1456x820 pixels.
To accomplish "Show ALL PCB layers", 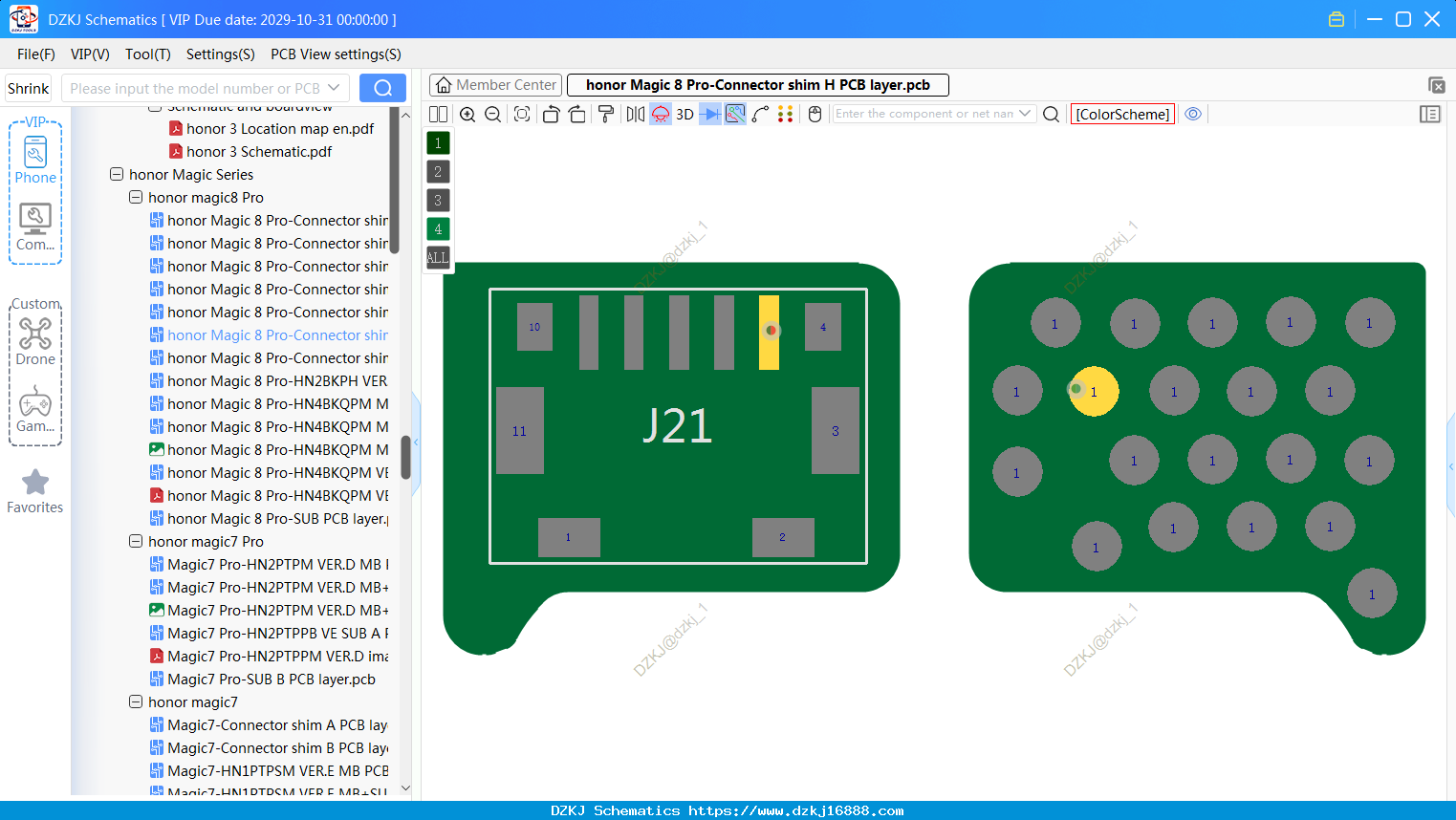I will tap(438, 257).
